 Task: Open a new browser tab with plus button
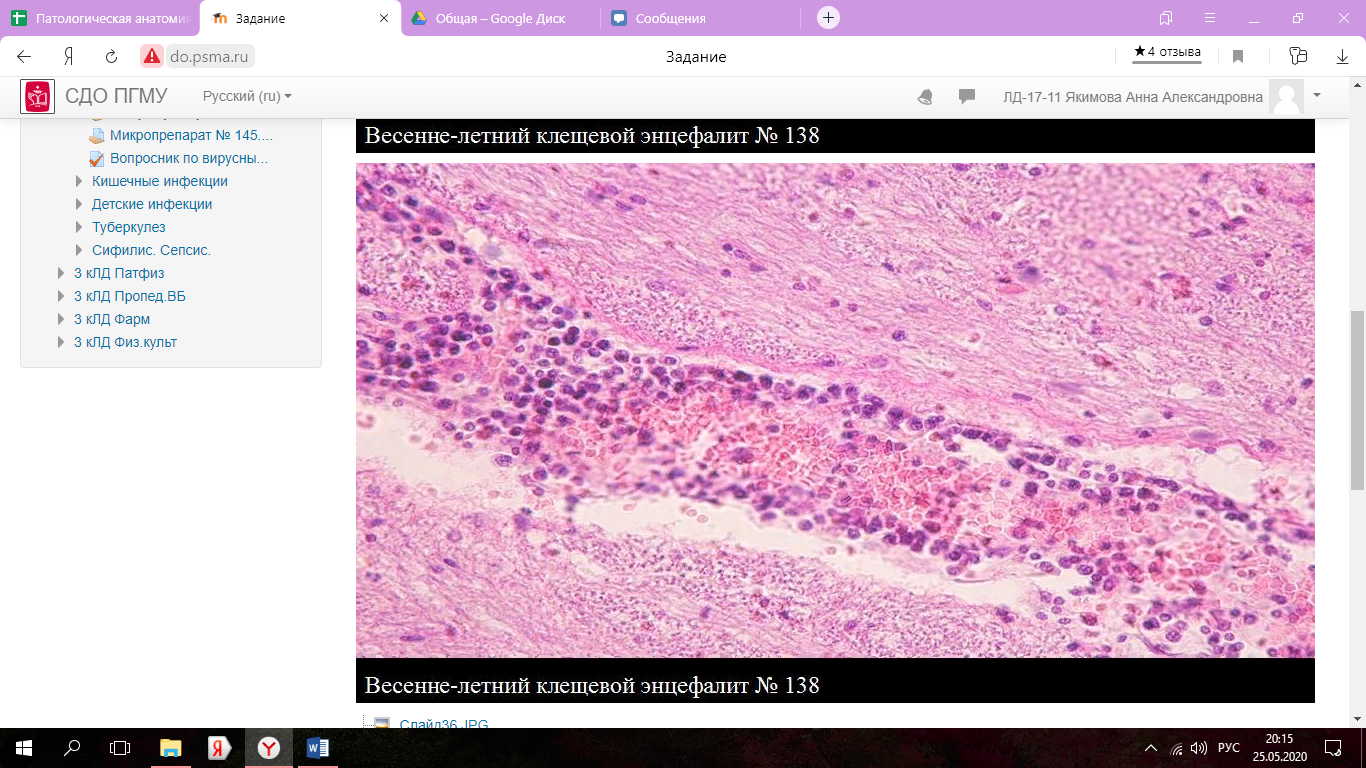[828, 18]
